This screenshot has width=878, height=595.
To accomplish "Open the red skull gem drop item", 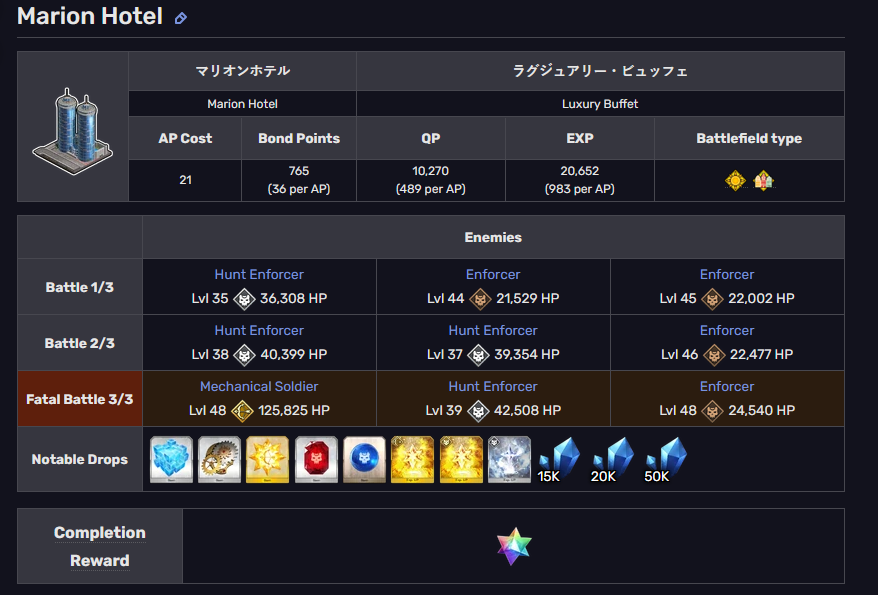I will coord(316,460).
